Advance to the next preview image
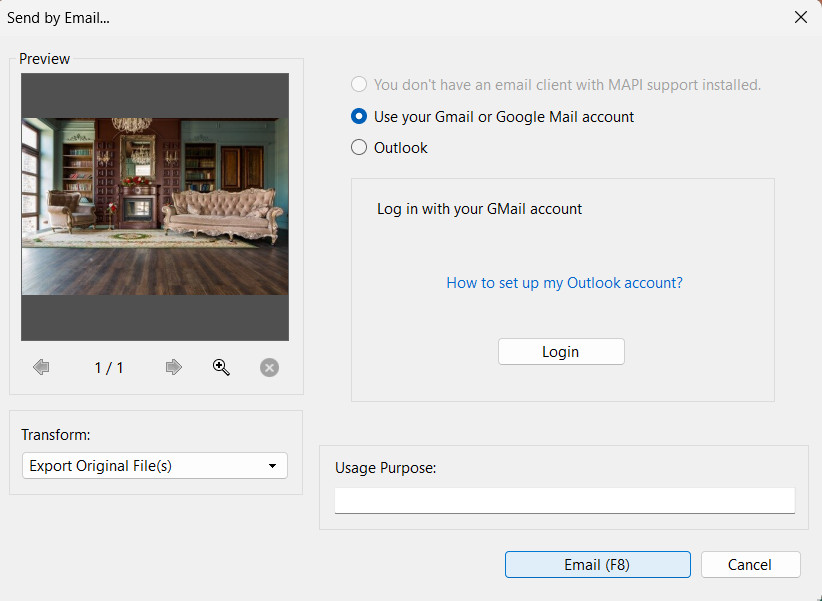The height and width of the screenshot is (601, 822). click(x=174, y=367)
